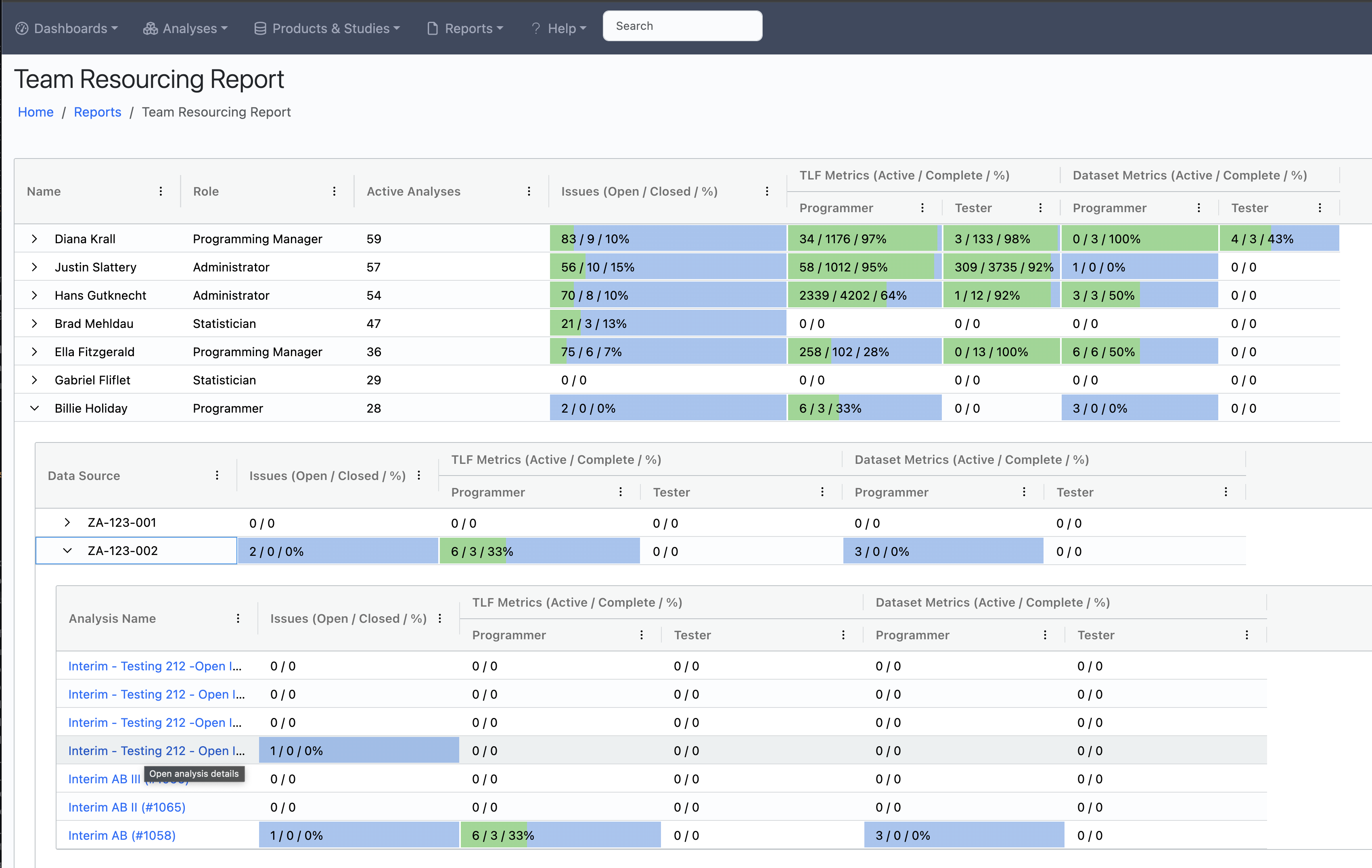
Task: Open the Interim AB (#1058) analysis
Action: click(121, 835)
